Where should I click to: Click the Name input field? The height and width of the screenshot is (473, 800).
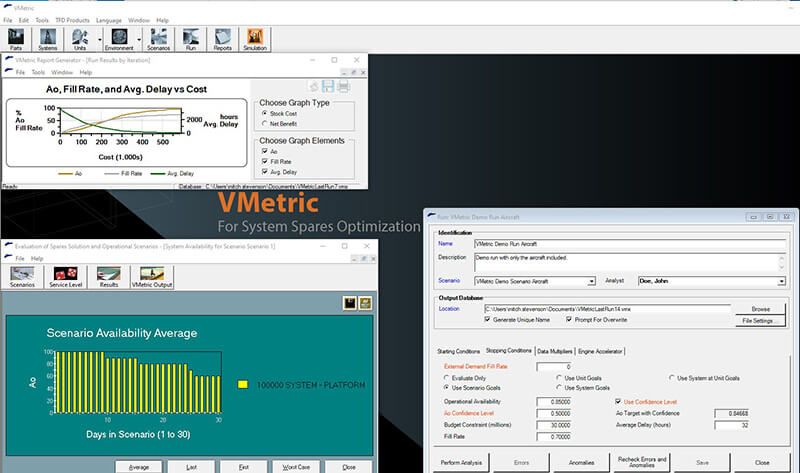[630, 244]
